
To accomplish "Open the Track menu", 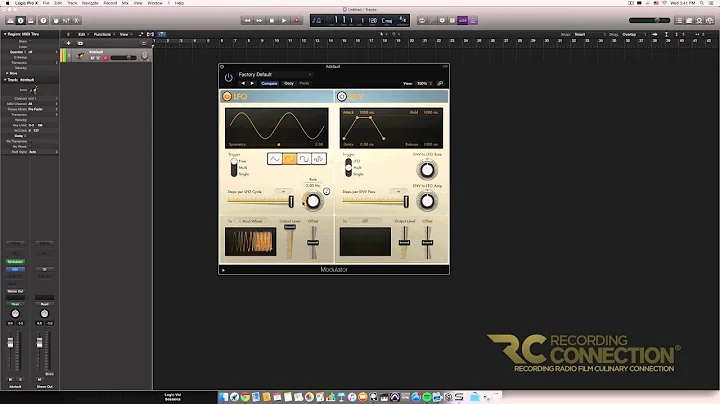I will pyautogui.click(x=72, y=3).
